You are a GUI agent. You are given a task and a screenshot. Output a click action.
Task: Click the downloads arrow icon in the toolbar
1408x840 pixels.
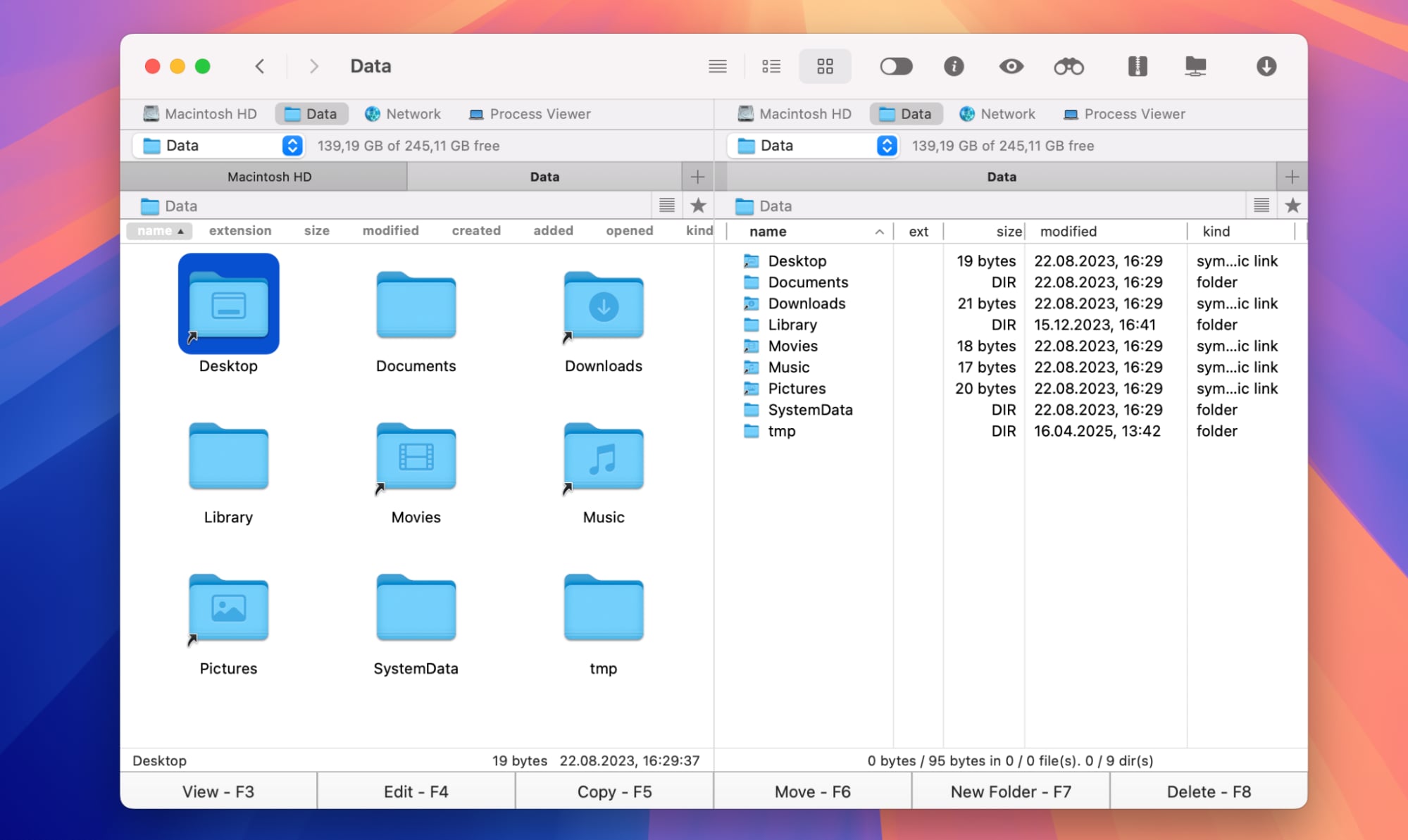[x=1265, y=66]
